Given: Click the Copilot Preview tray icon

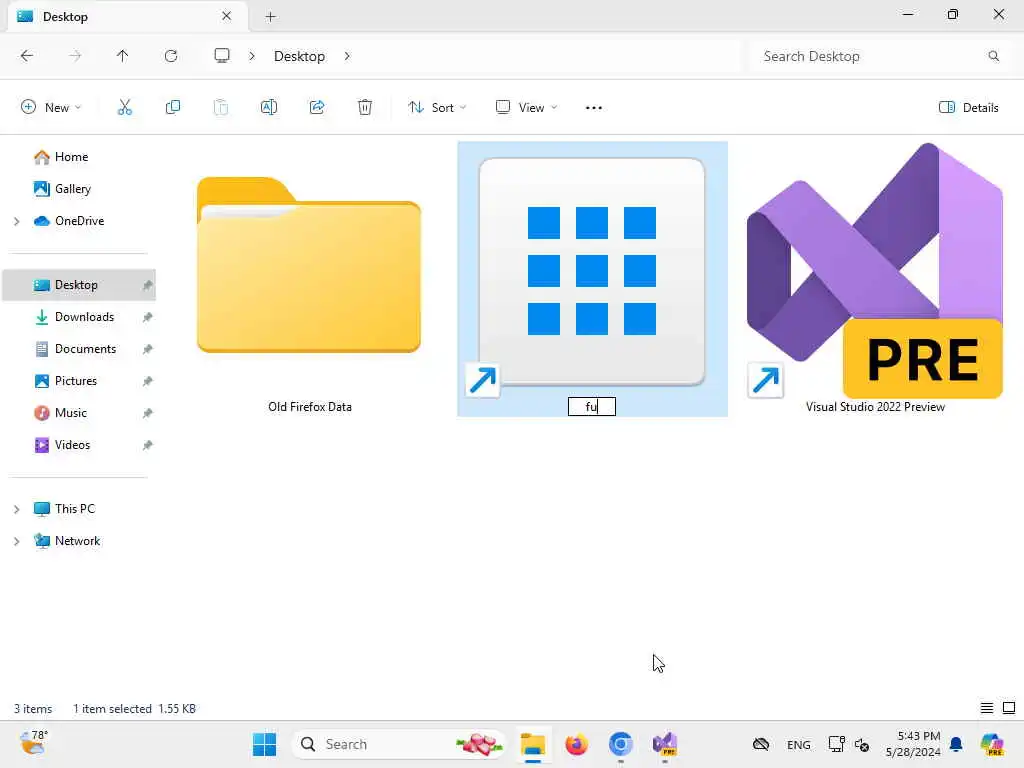Looking at the screenshot, I should coord(992,744).
